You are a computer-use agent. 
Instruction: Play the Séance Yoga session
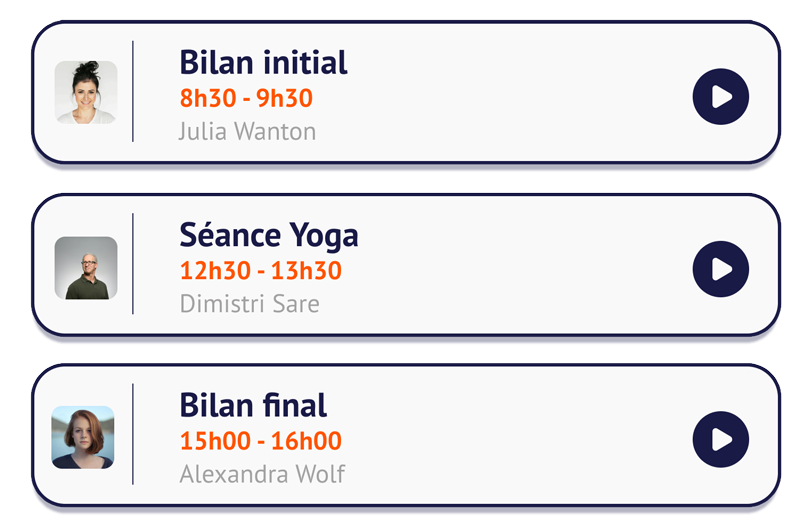click(x=720, y=269)
